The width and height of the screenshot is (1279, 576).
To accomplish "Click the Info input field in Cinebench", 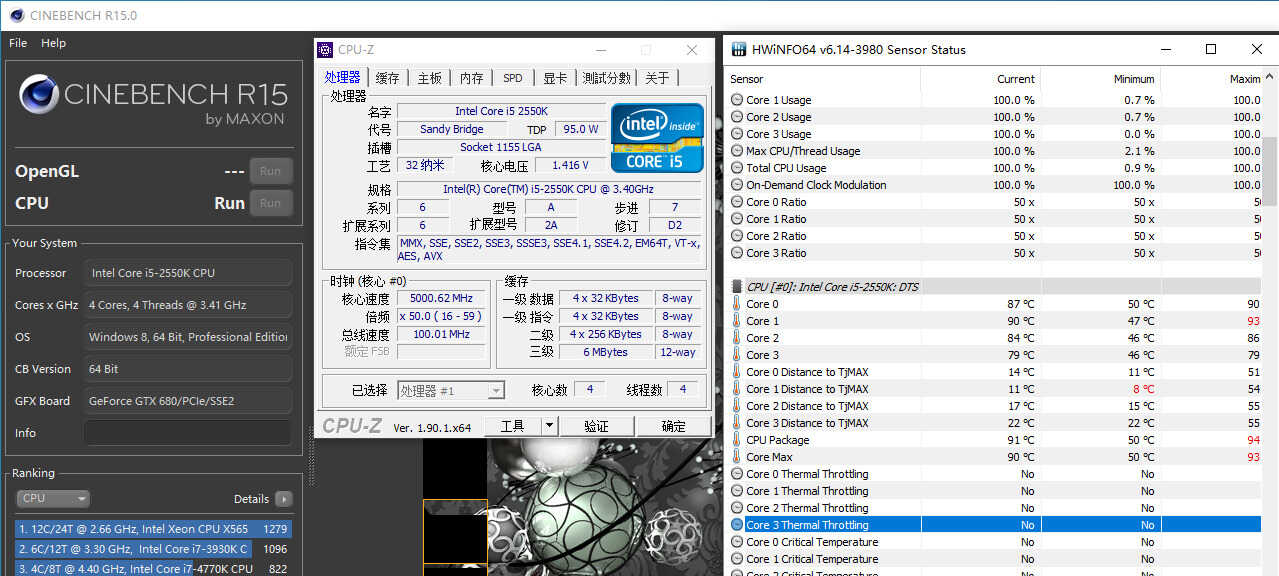I will (188, 433).
